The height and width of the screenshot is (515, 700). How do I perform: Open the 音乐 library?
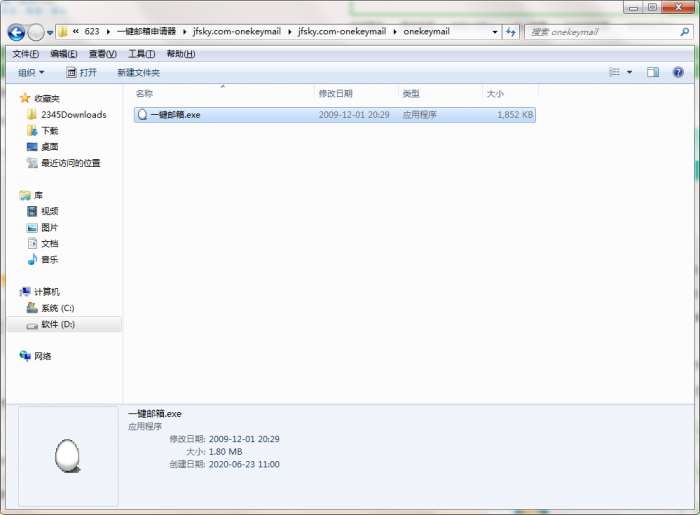tap(50, 259)
